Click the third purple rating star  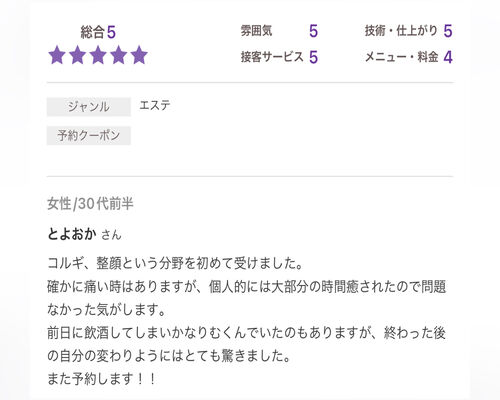point(98,55)
